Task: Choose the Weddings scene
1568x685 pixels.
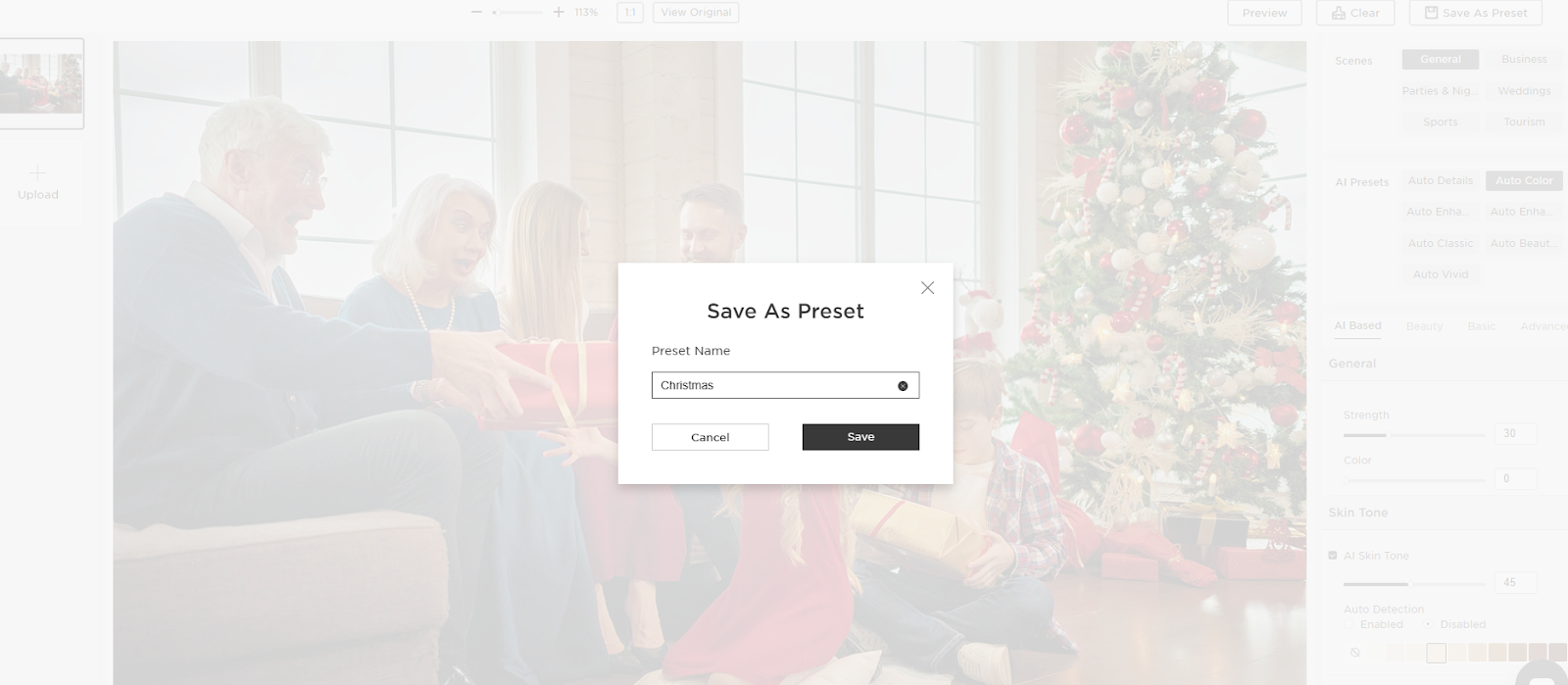Action: pyautogui.click(x=1524, y=91)
